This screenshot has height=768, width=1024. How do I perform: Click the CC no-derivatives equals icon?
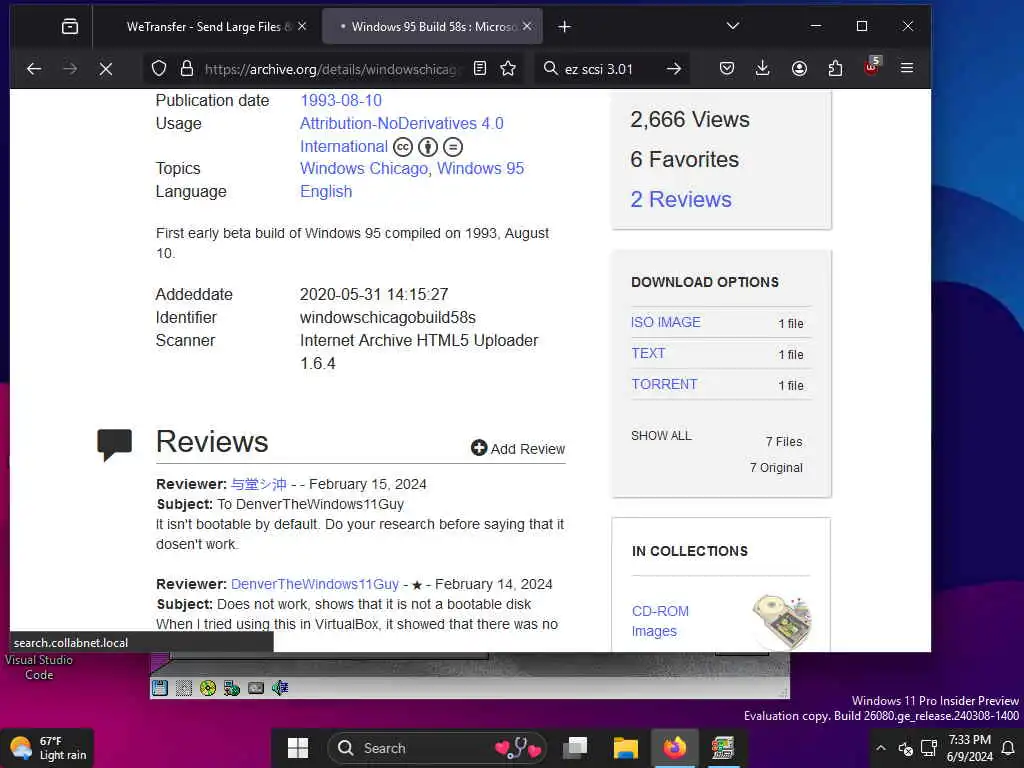click(x=453, y=147)
